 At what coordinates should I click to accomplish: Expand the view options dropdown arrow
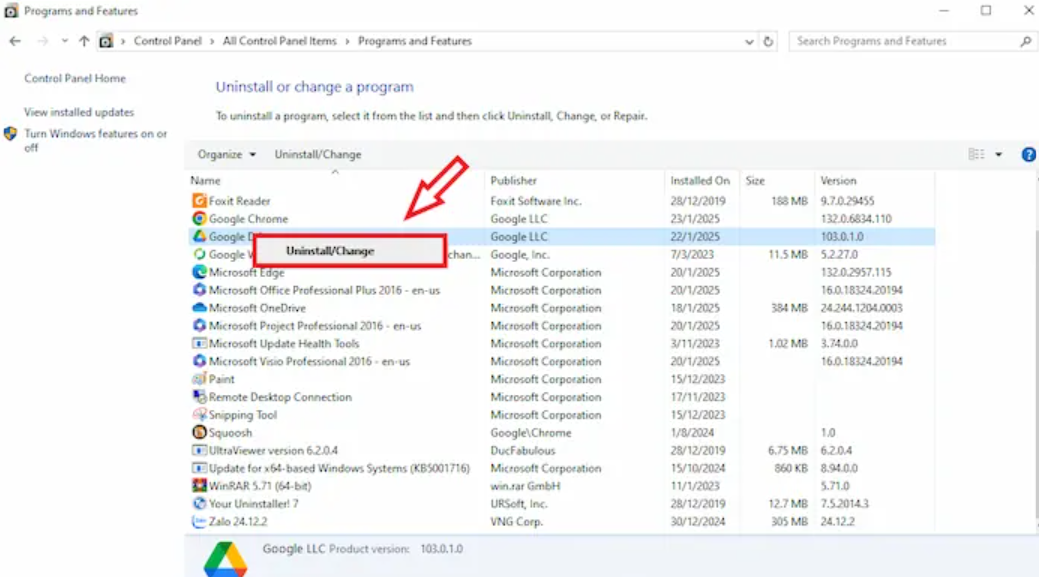[x=999, y=154]
